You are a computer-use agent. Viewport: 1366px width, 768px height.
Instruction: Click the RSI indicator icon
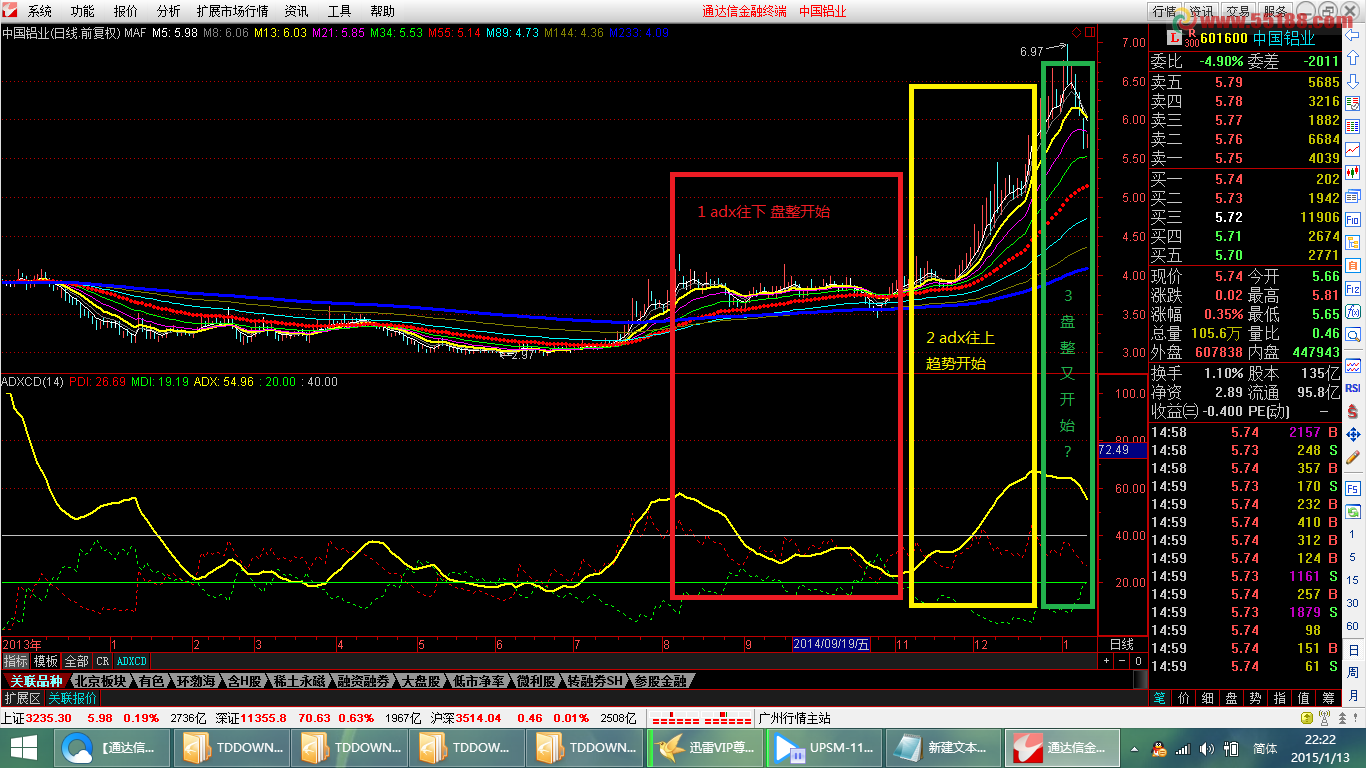[x=1352, y=388]
